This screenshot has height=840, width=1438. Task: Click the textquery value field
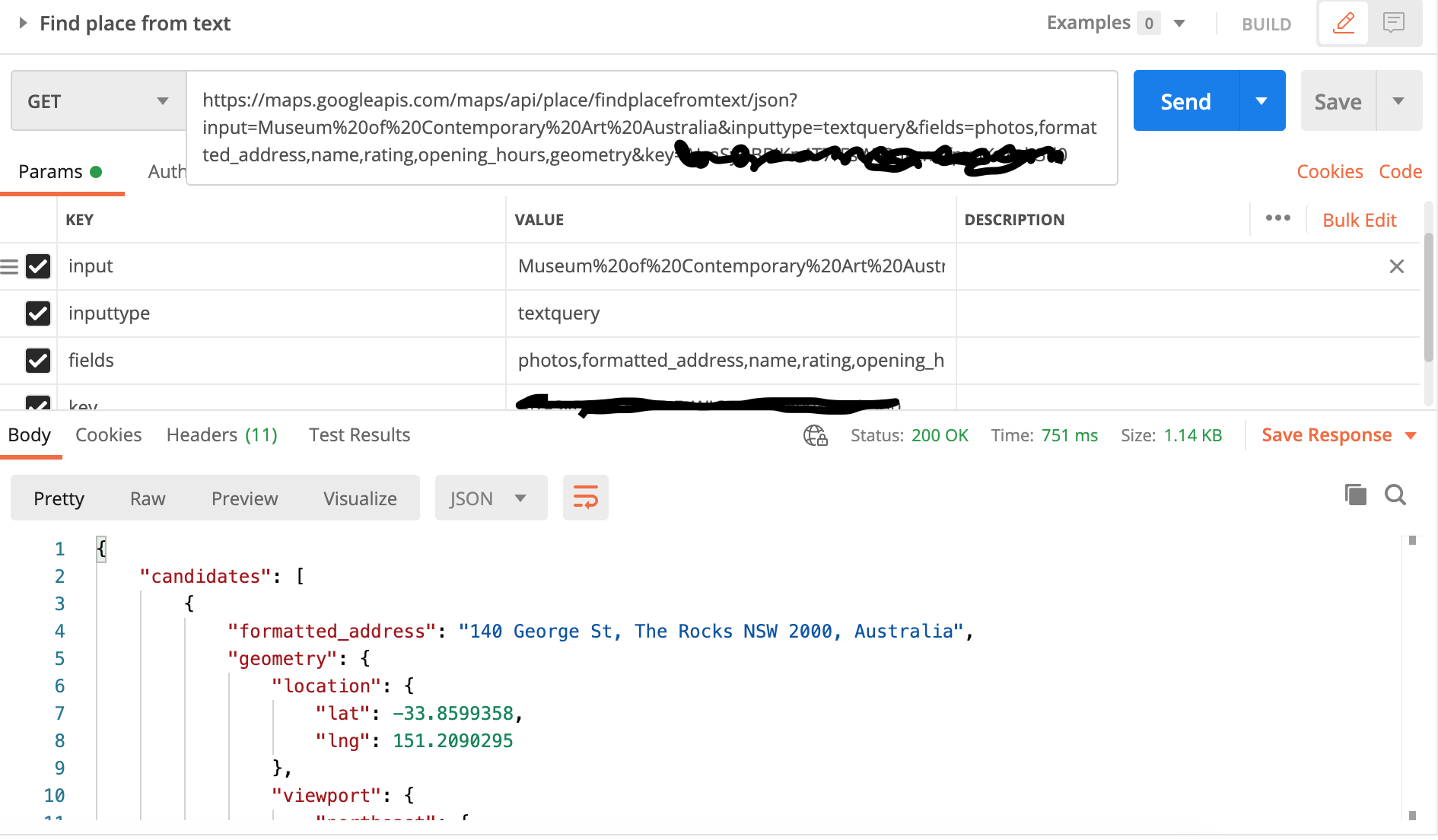pyautogui.click(x=731, y=313)
